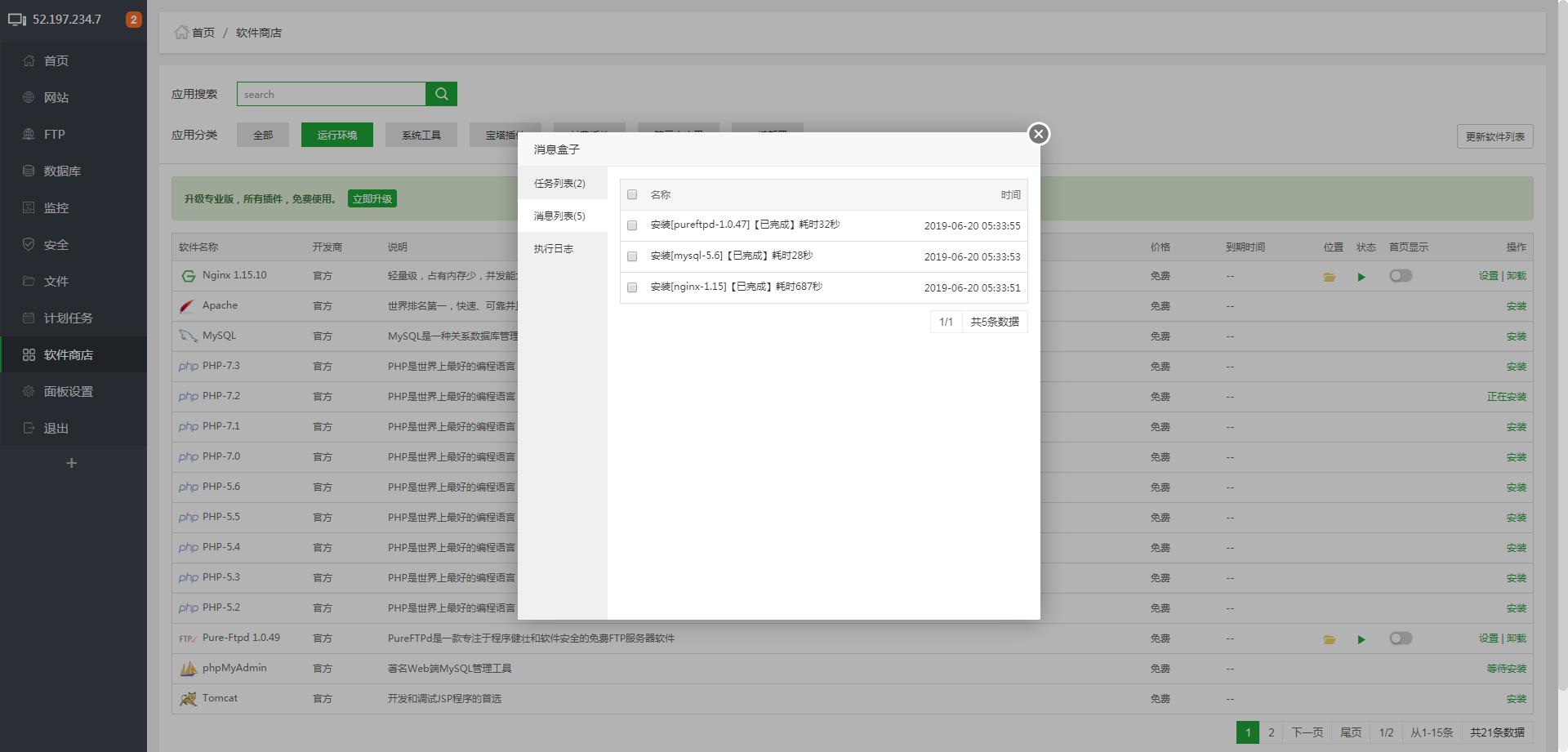Toggle Nginx homepage display switch

click(1400, 276)
